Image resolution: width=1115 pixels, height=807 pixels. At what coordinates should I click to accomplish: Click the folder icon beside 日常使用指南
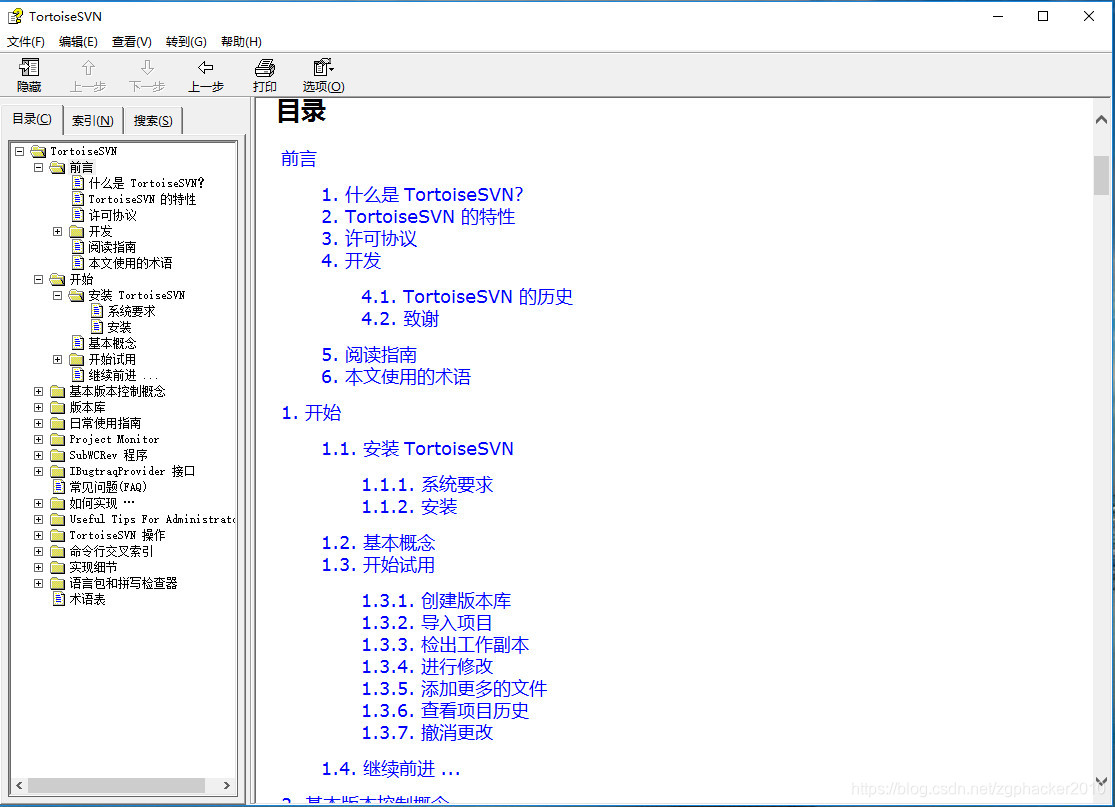(x=58, y=424)
